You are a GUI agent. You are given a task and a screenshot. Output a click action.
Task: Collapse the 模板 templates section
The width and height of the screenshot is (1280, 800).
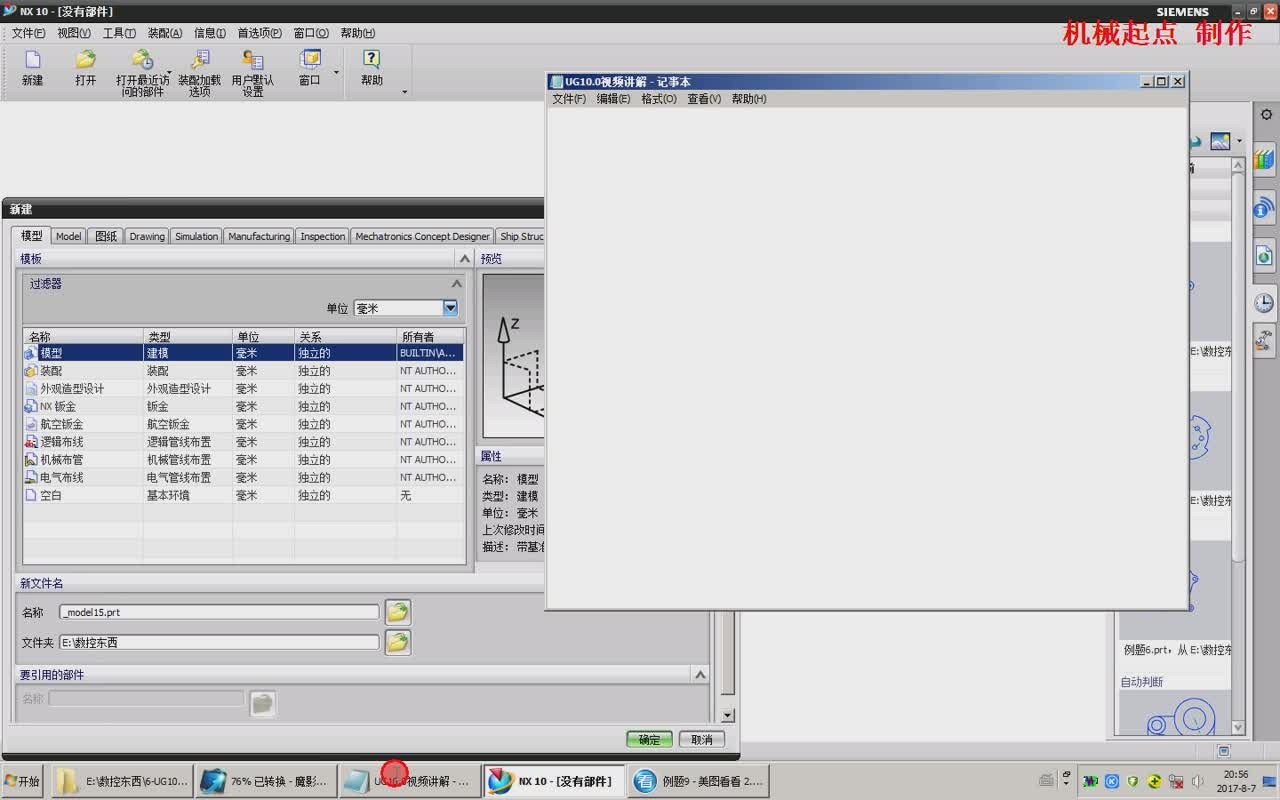point(465,258)
